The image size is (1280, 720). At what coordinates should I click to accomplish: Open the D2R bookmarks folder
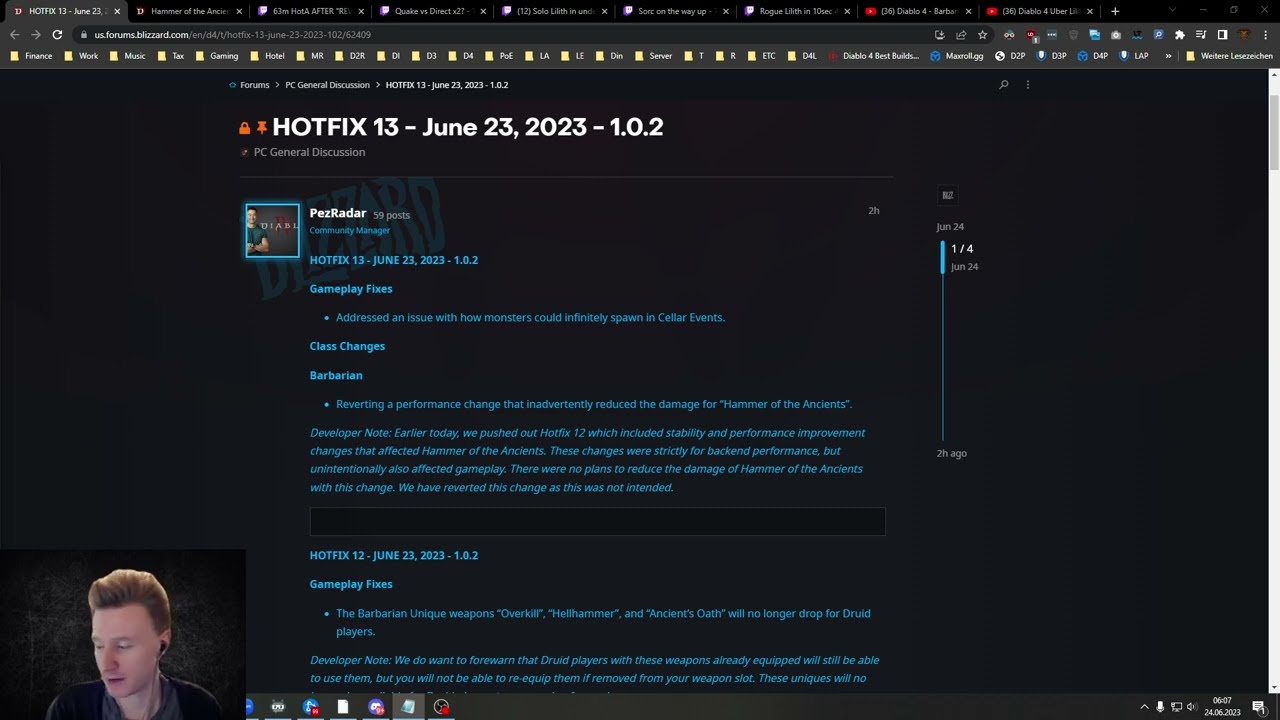(x=350, y=56)
